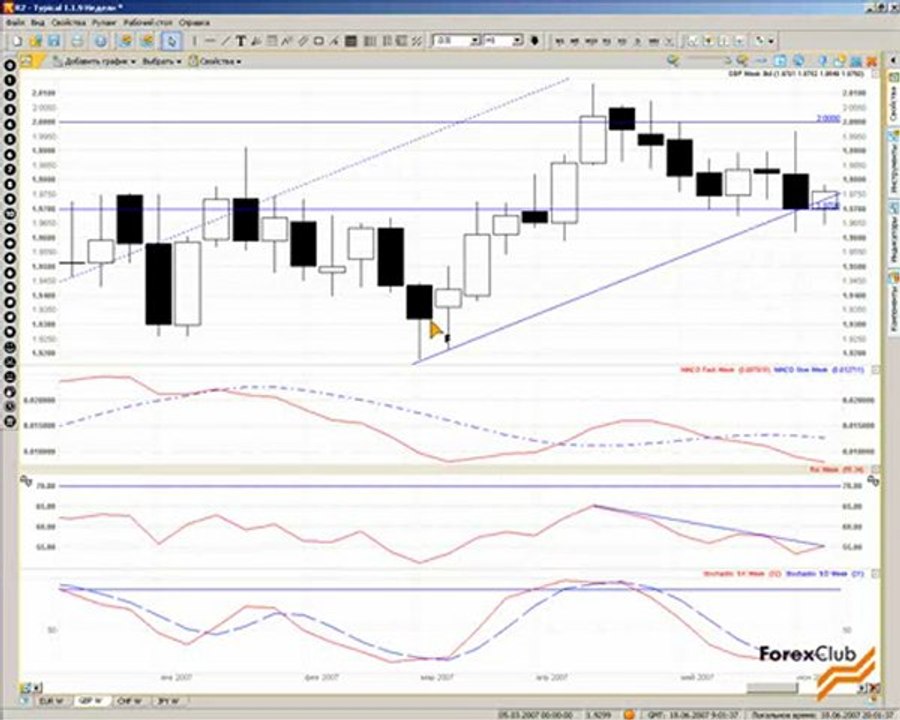This screenshot has width=900, height=720.
Task: Click the New document icon in toolbar
Action: [x=17, y=41]
